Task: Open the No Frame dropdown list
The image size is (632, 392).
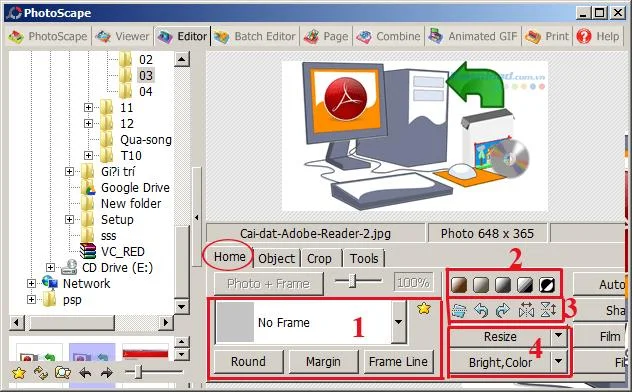Action: pos(398,322)
